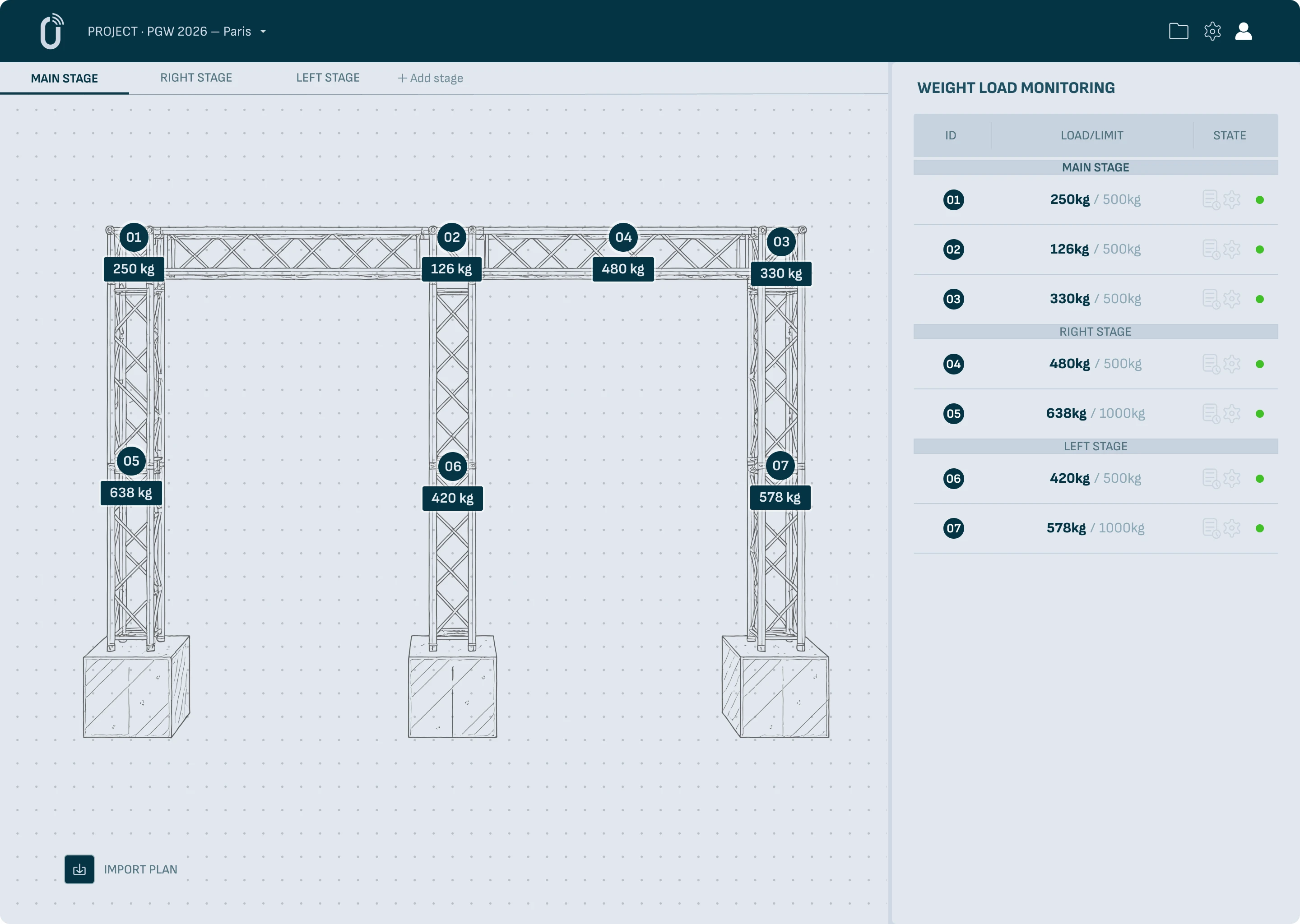
Task: Select sensor marker 01 on the truss
Action: tap(134, 237)
